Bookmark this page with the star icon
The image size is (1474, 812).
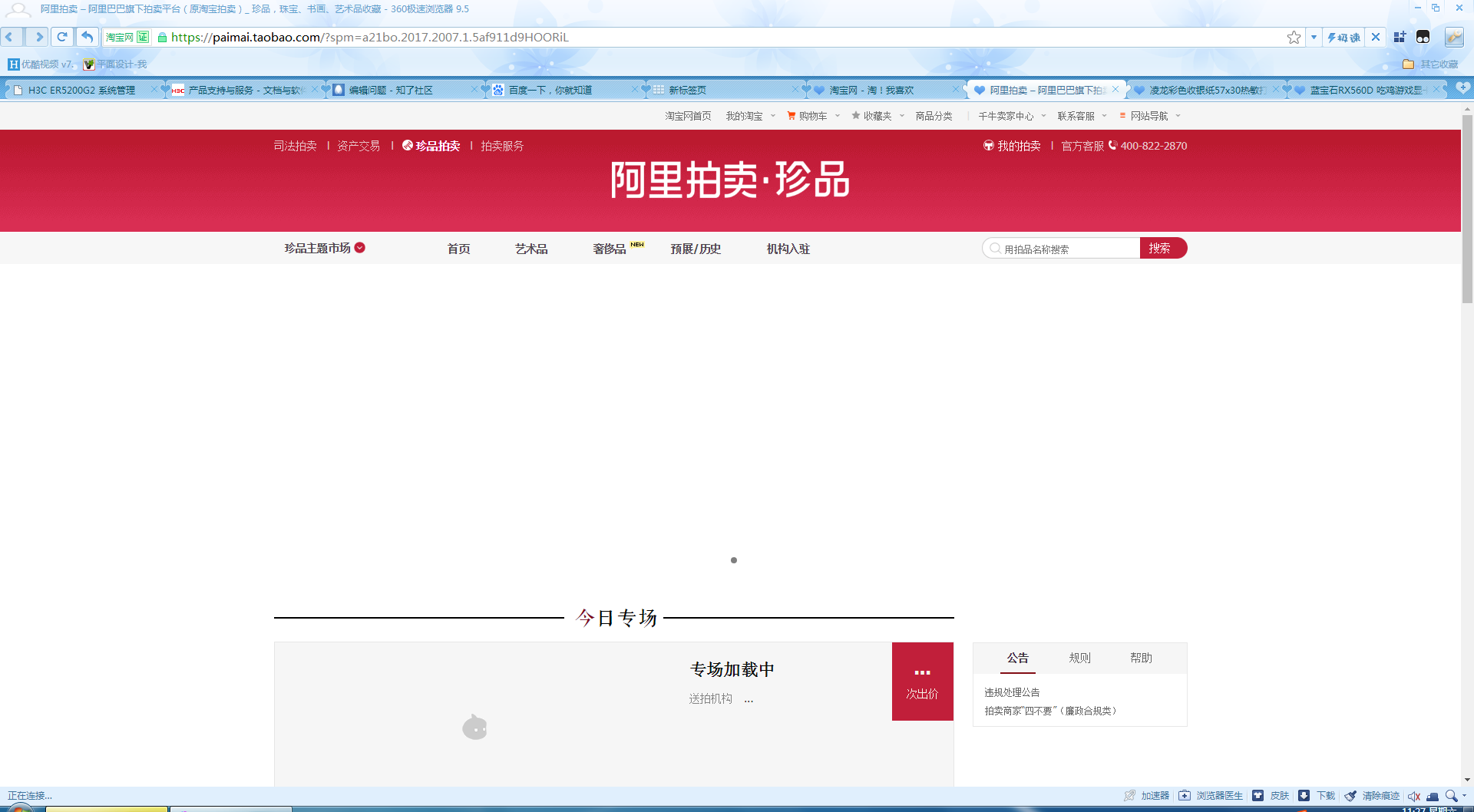[1294, 37]
